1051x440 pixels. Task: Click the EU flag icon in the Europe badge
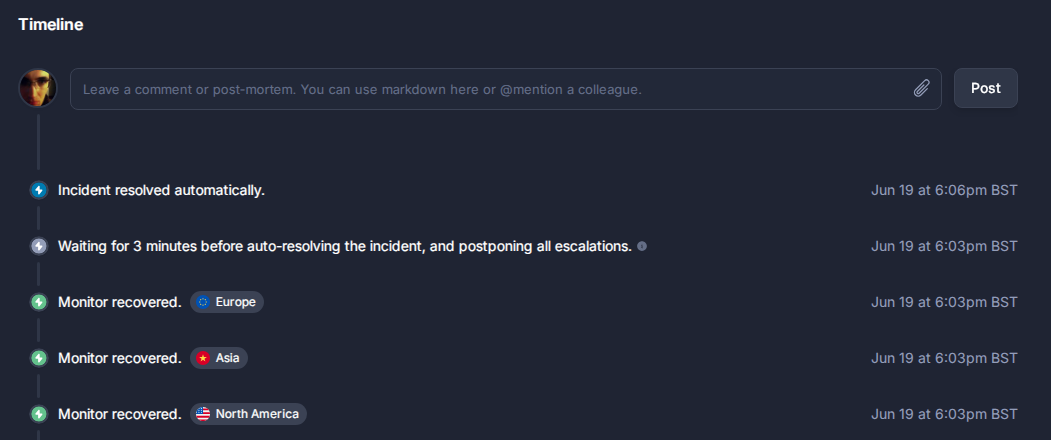coord(203,302)
